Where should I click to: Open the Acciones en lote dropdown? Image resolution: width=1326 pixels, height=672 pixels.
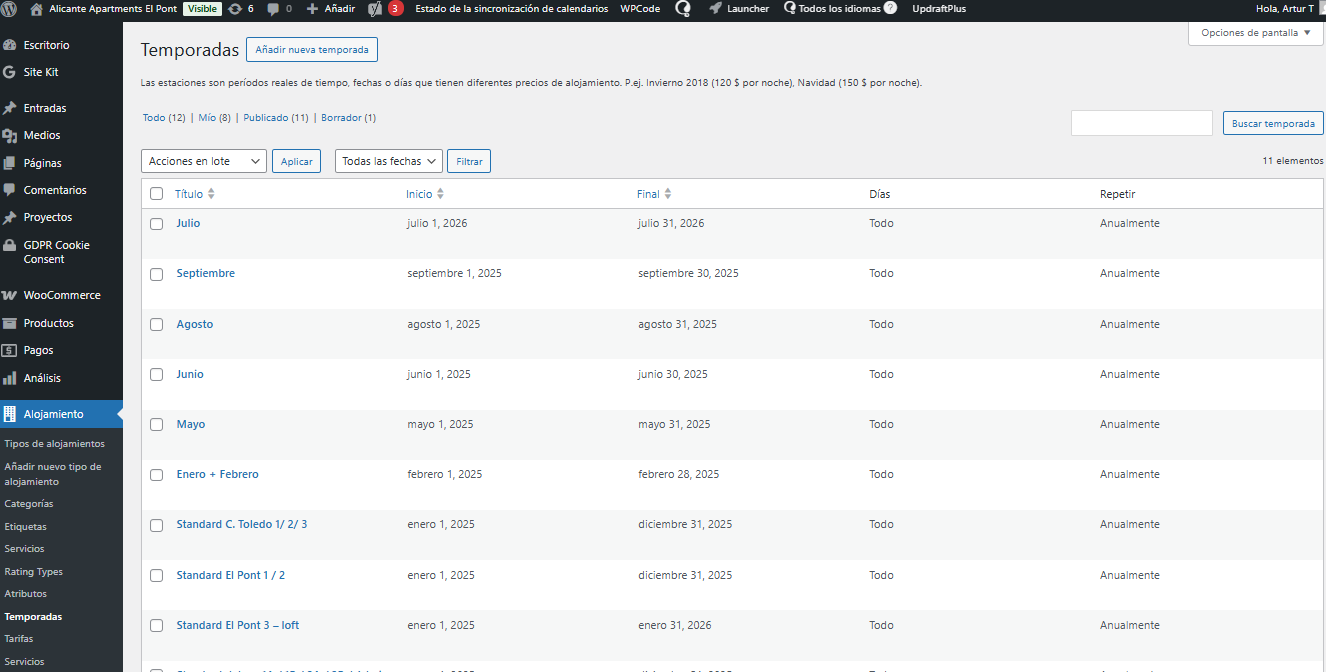coord(204,161)
